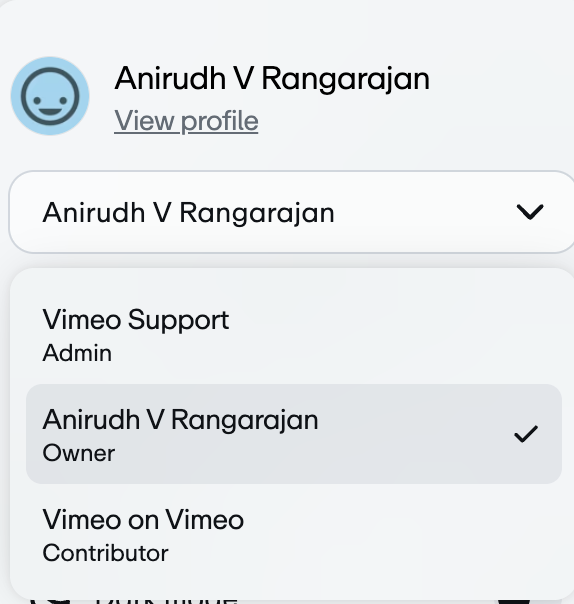Click the cut-off menu label under dropdown list

point(166,601)
